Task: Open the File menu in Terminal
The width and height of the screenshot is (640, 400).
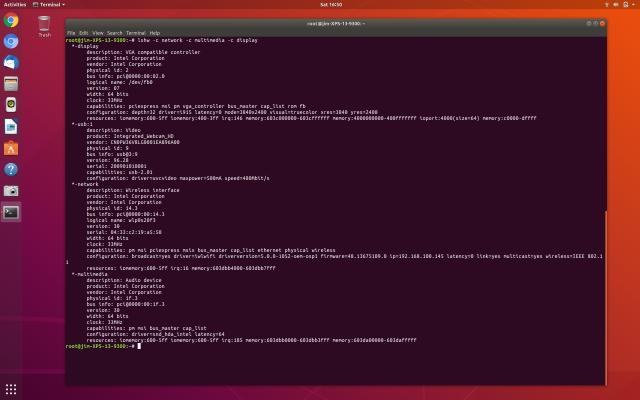Action: 71,32
